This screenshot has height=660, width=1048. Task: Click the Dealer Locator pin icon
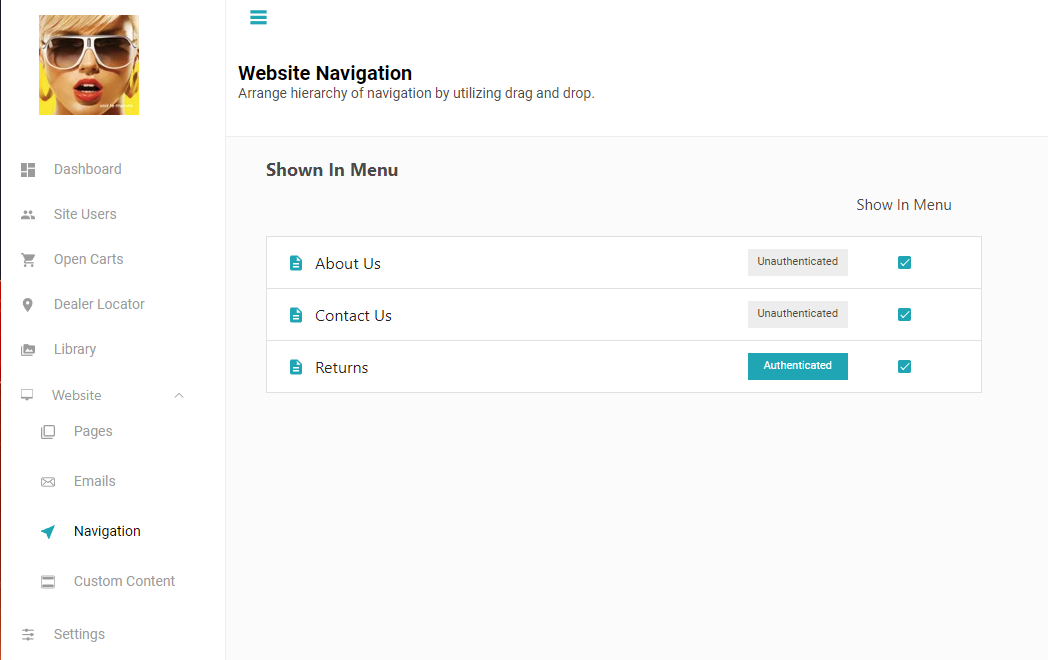(x=27, y=305)
